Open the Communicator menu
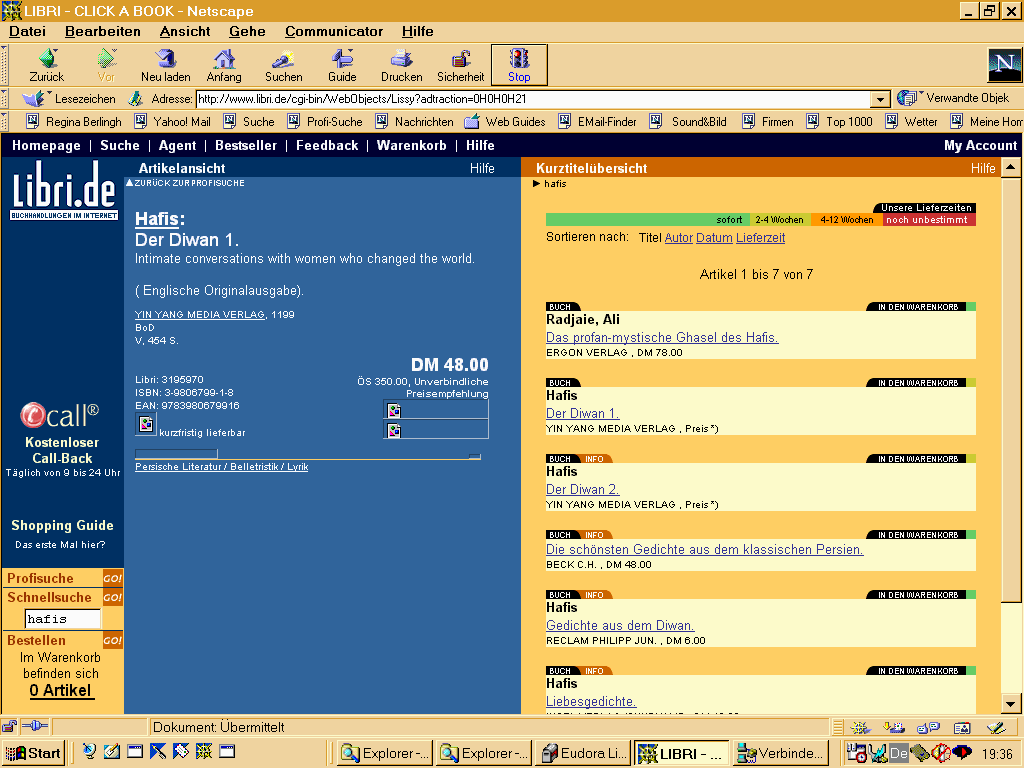This screenshot has width=1024, height=768. (334, 31)
